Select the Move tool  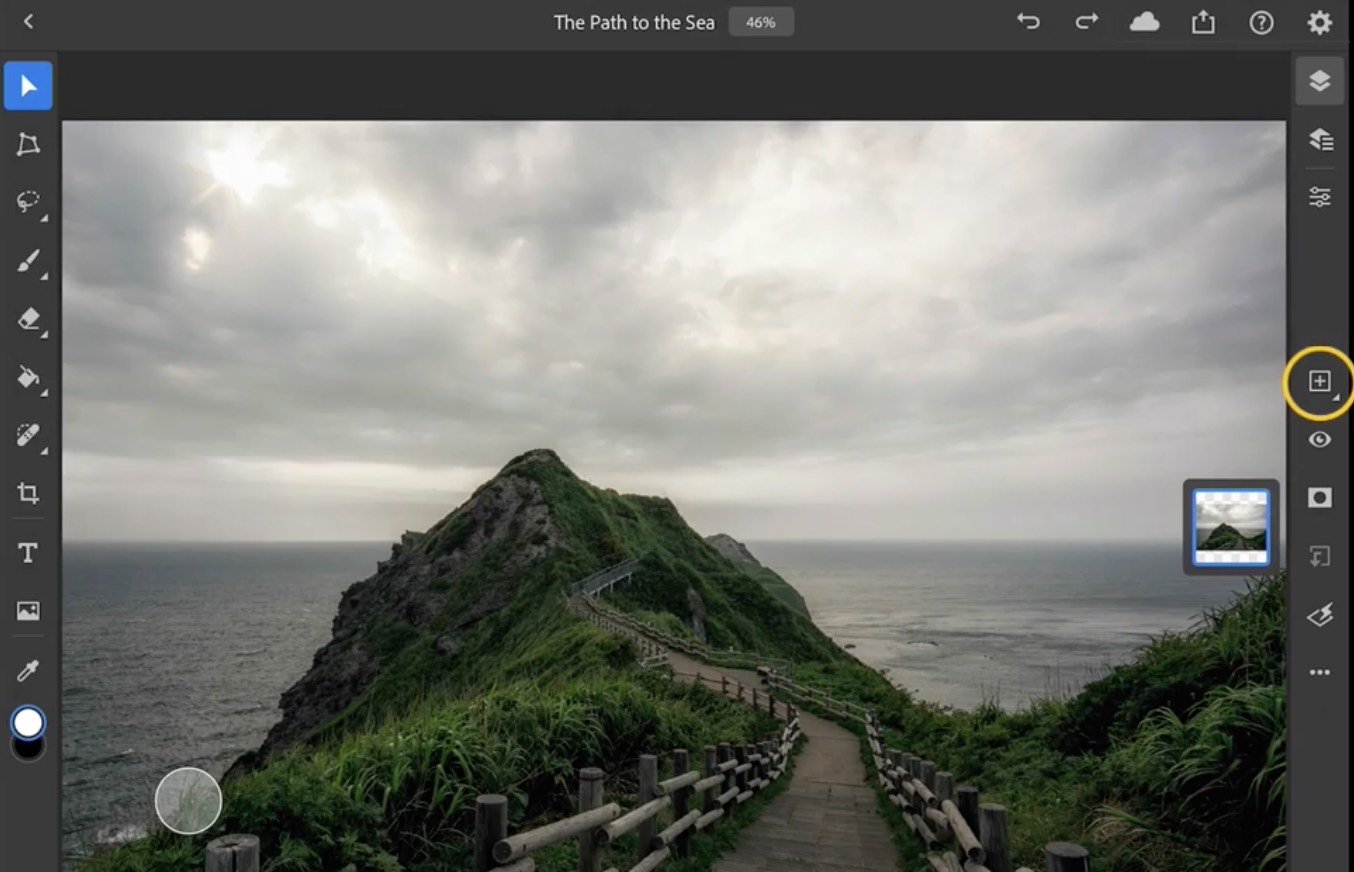(28, 86)
